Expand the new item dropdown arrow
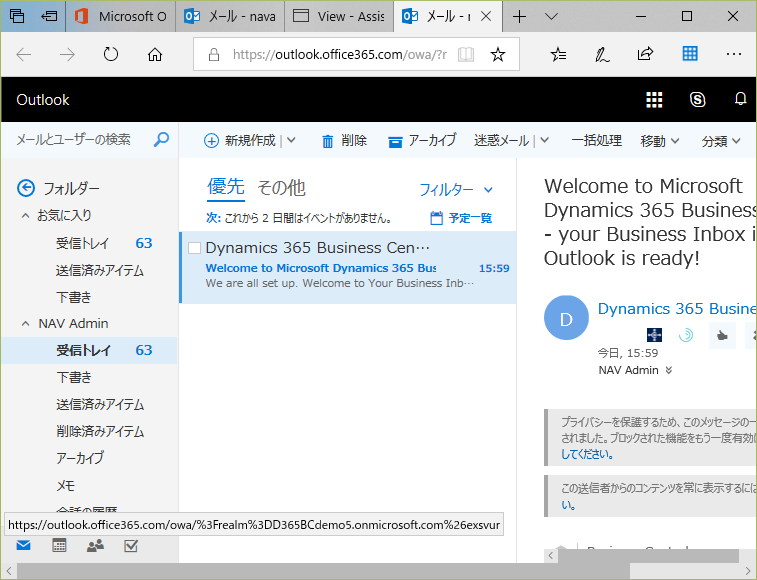The height and width of the screenshot is (580, 757). click(291, 141)
